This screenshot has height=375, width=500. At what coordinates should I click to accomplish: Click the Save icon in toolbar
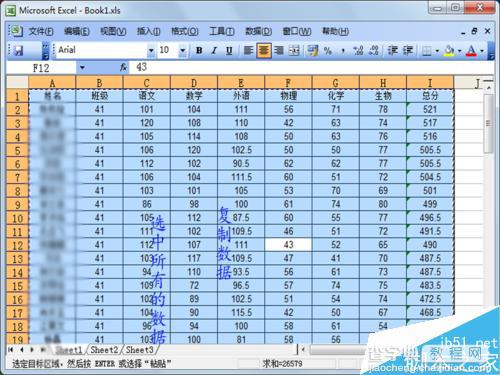19,51
